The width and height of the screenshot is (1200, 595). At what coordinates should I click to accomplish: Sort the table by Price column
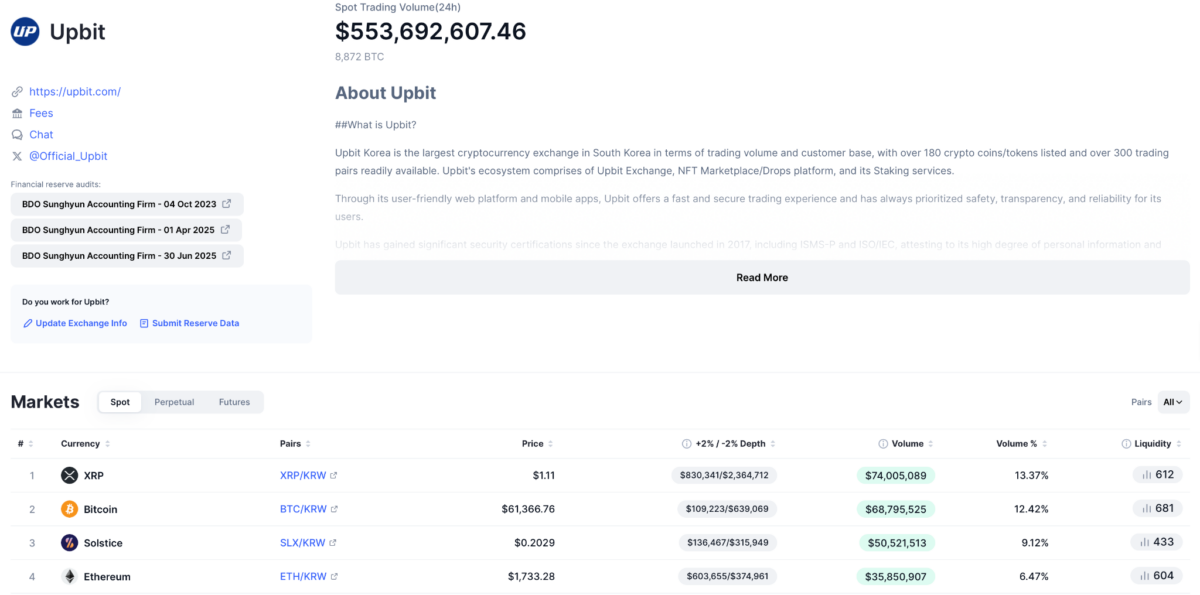(x=538, y=444)
